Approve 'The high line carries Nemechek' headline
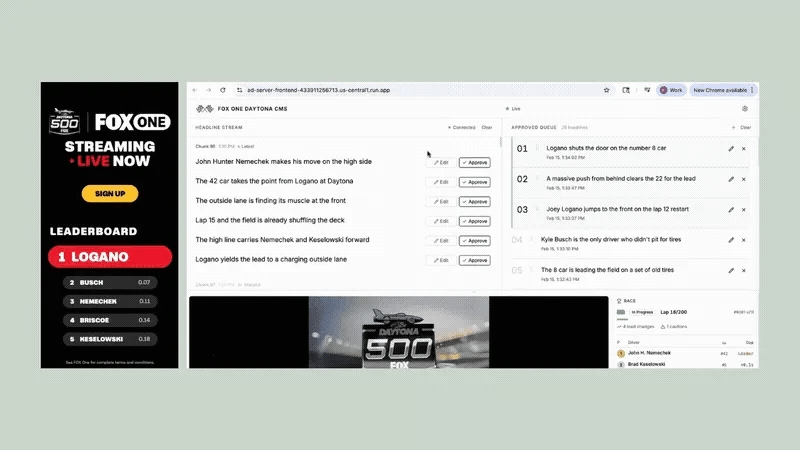800x450 pixels. pyautogui.click(x=474, y=241)
